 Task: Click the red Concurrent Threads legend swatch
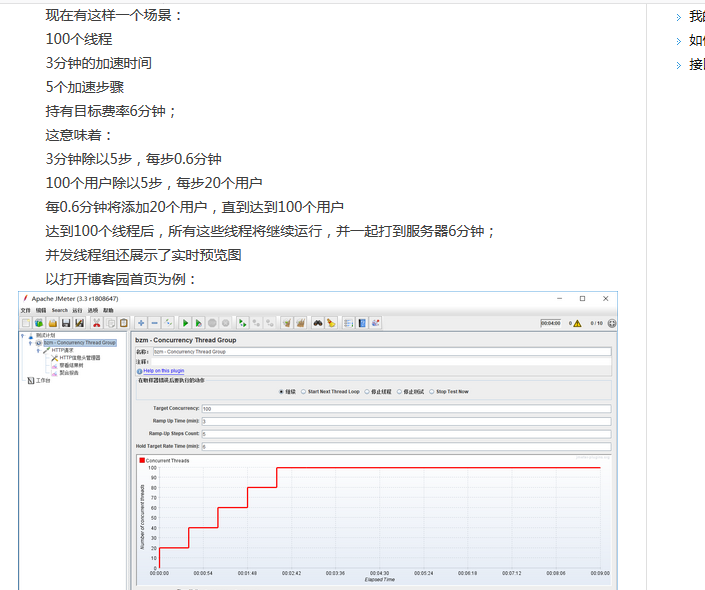[x=142, y=460]
